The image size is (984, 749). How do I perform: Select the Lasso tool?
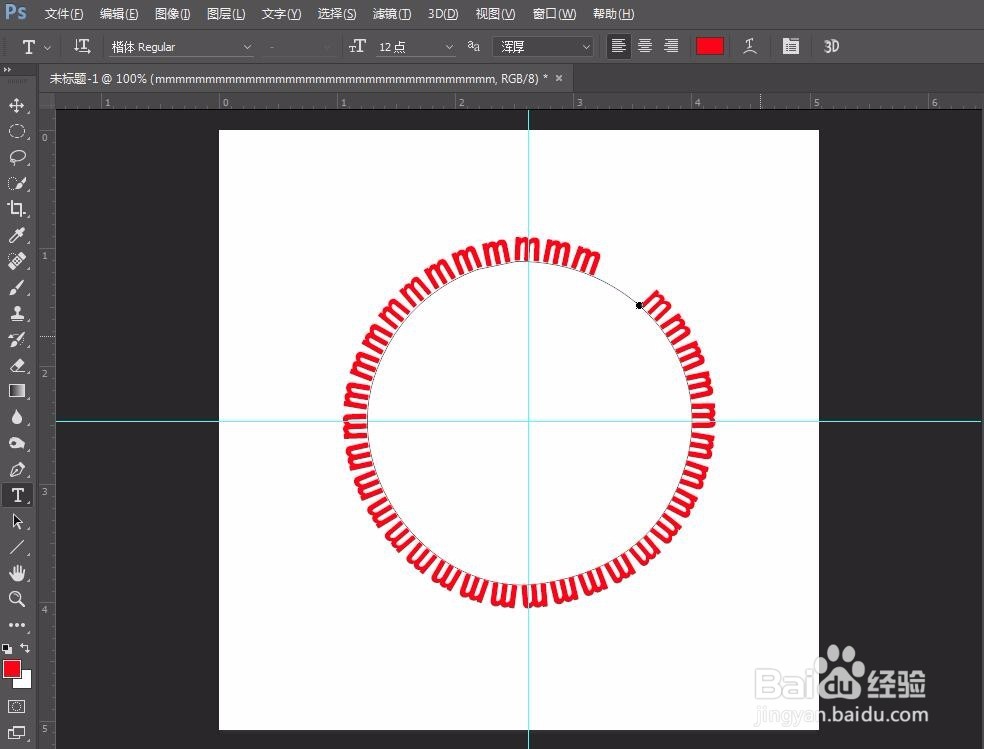(17, 157)
